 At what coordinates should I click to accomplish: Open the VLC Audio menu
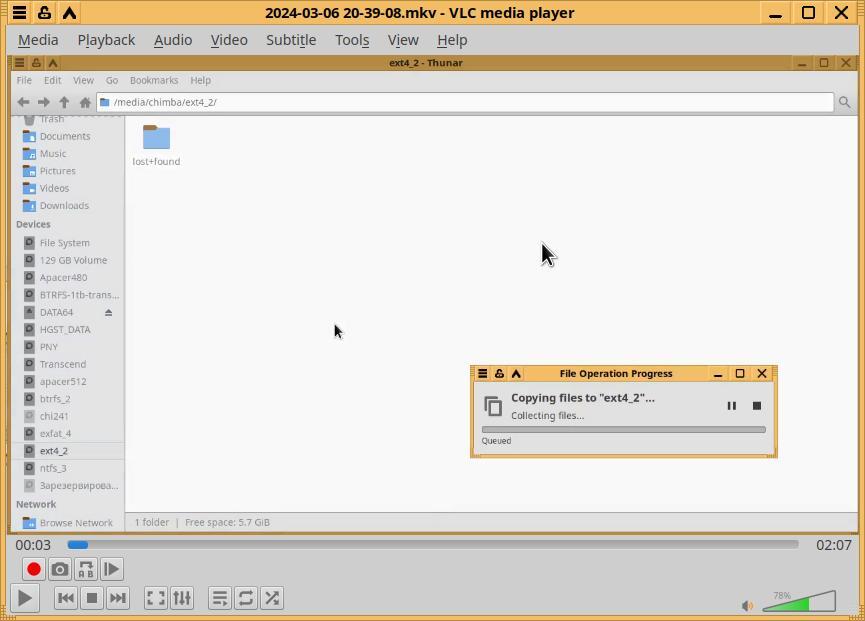173,40
